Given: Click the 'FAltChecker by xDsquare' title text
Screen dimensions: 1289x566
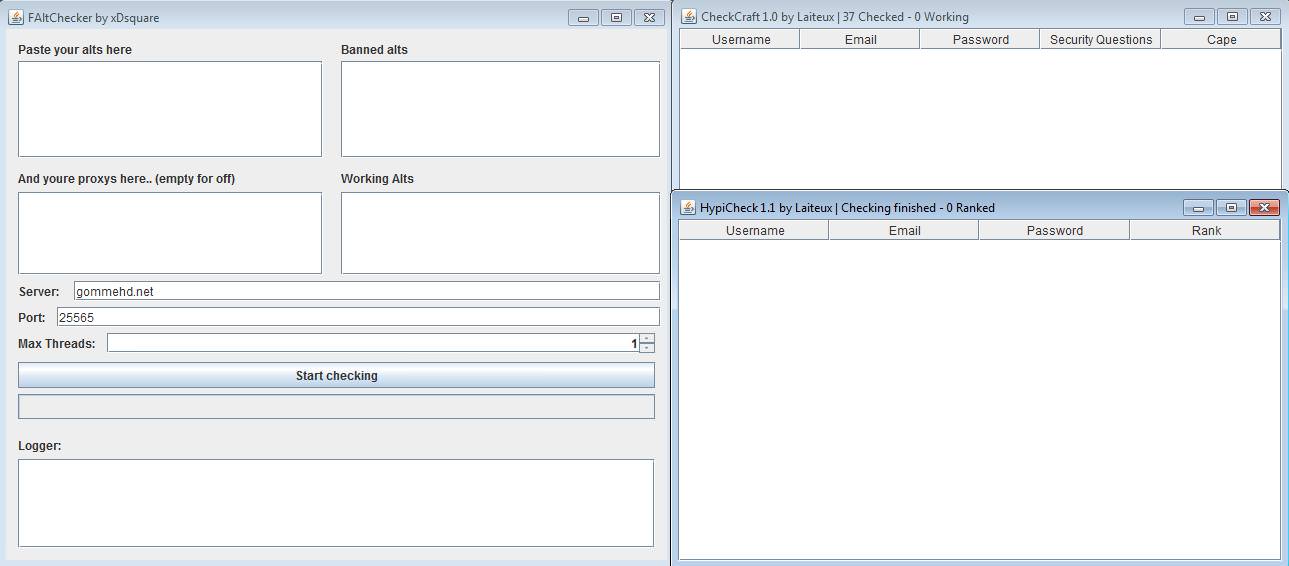Looking at the screenshot, I should 93,17.
